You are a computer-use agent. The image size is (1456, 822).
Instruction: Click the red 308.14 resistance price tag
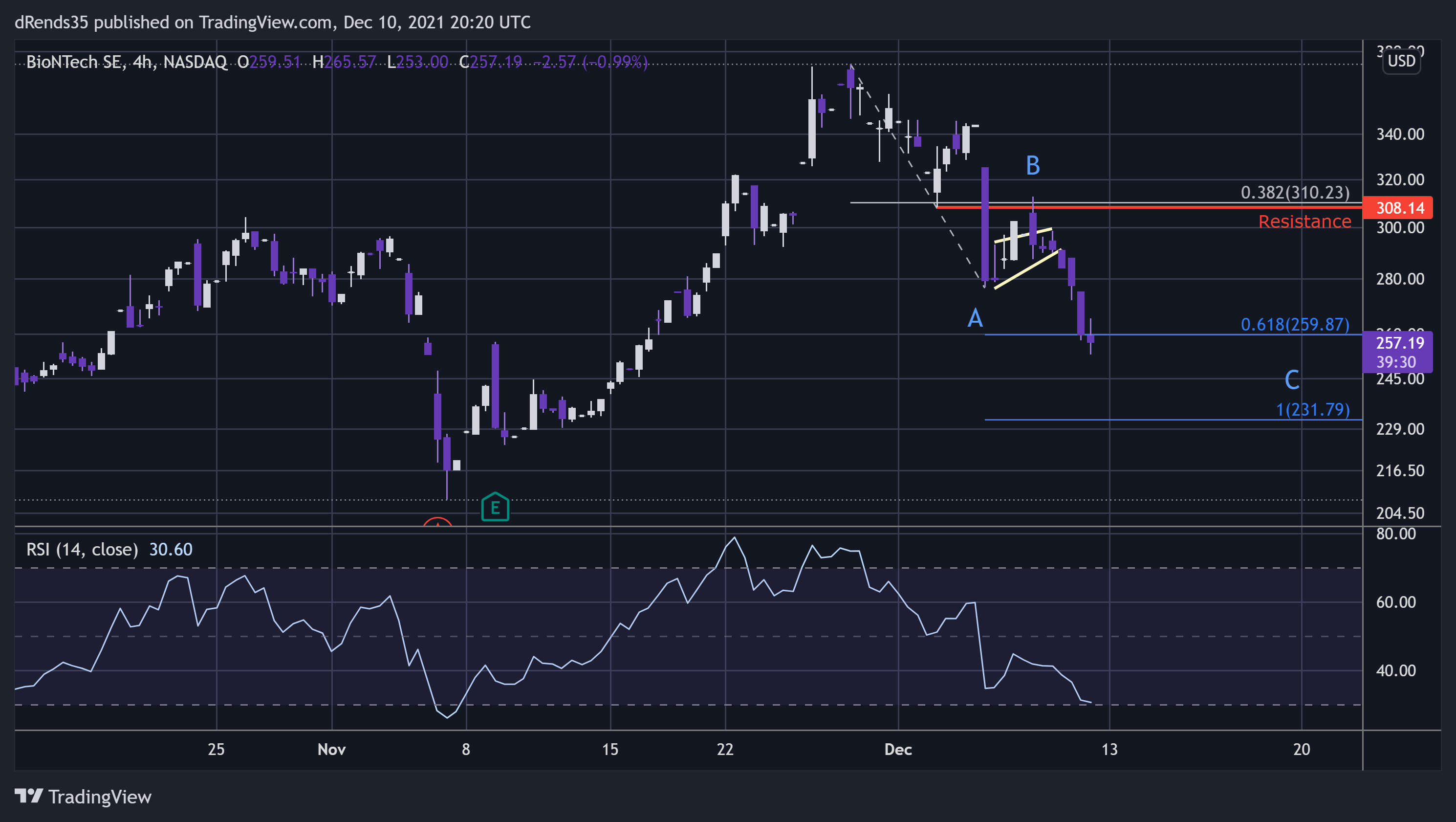coord(1398,208)
